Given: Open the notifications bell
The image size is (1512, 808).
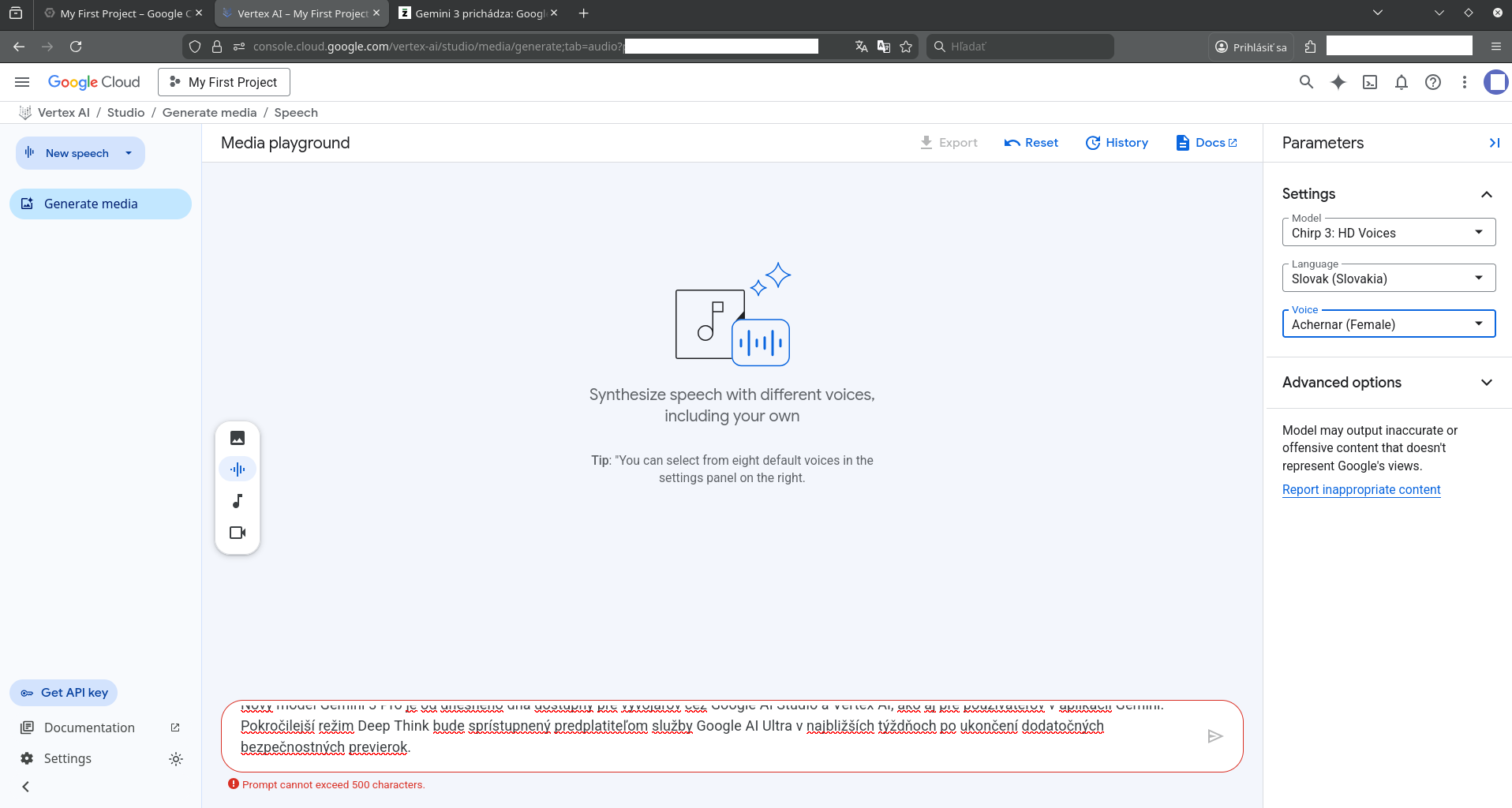Looking at the screenshot, I should [1402, 82].
